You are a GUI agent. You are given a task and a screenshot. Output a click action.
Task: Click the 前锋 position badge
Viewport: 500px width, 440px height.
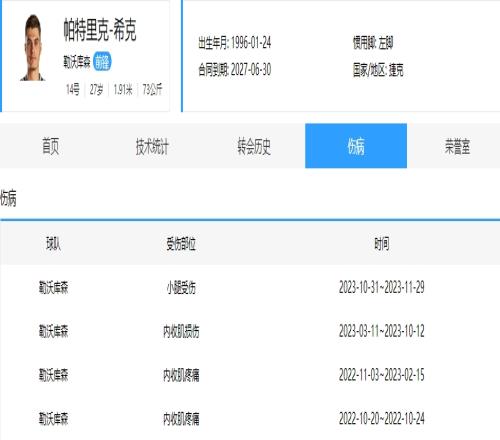[x=102, y=62]
